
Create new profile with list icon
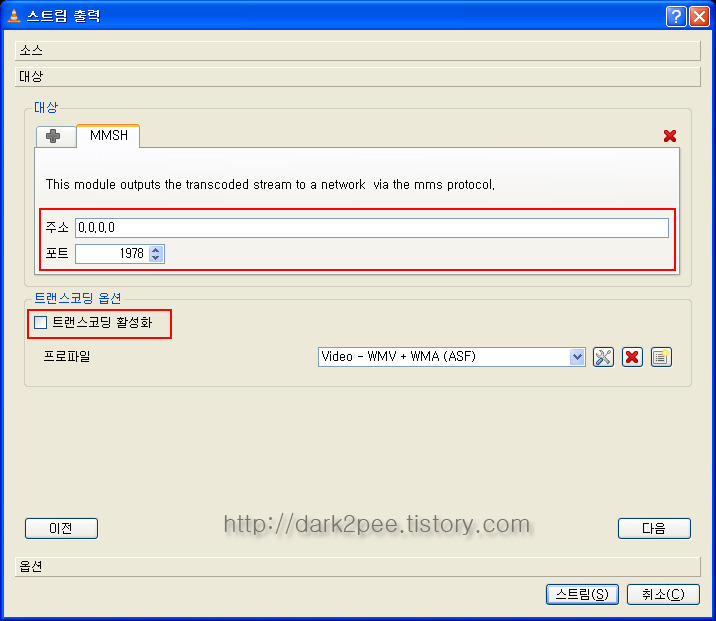(x=661, y=357)
